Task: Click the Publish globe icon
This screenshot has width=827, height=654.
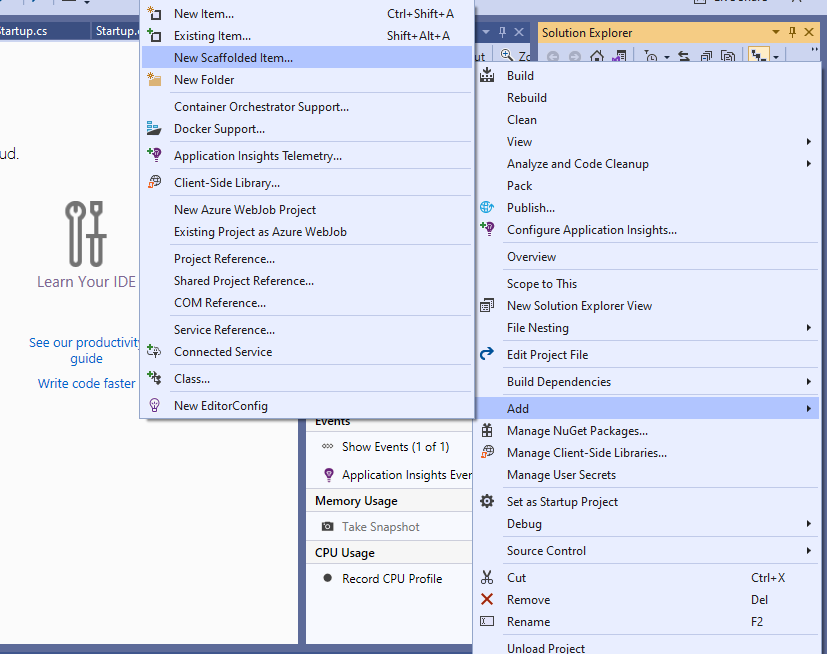Action: pos(487,207)
